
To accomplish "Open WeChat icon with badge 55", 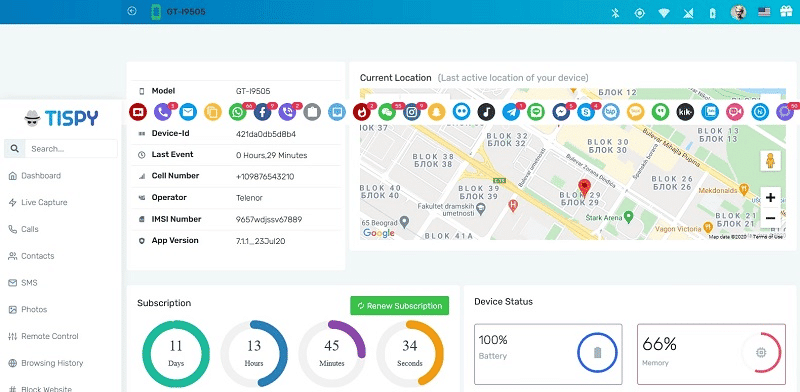I will 387,112.
